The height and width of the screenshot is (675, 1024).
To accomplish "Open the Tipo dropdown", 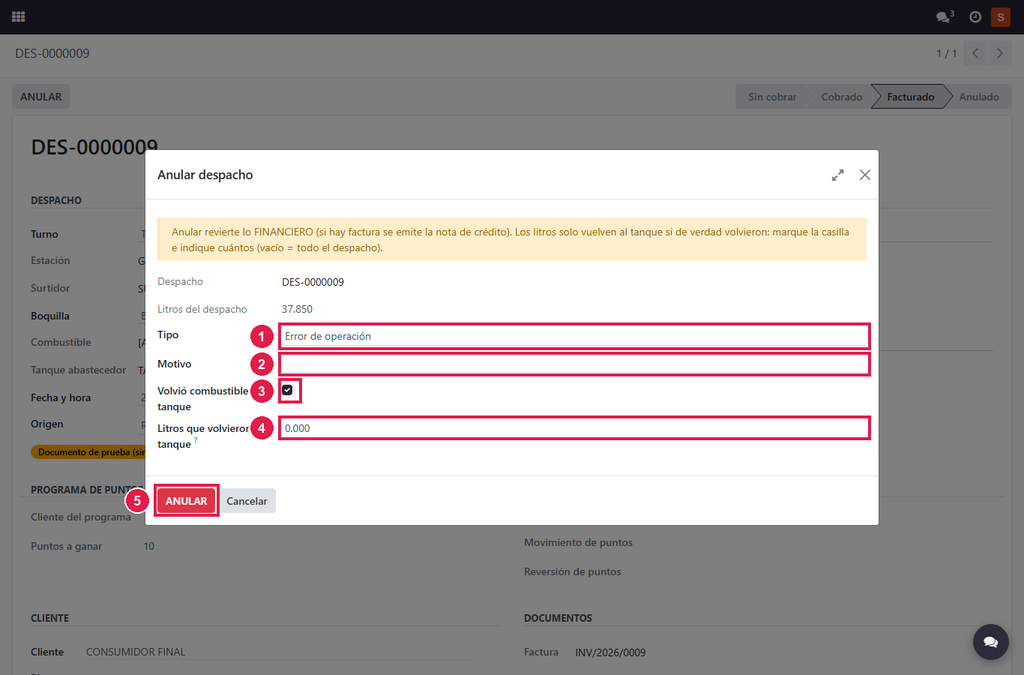I will [x=574, y=336].
